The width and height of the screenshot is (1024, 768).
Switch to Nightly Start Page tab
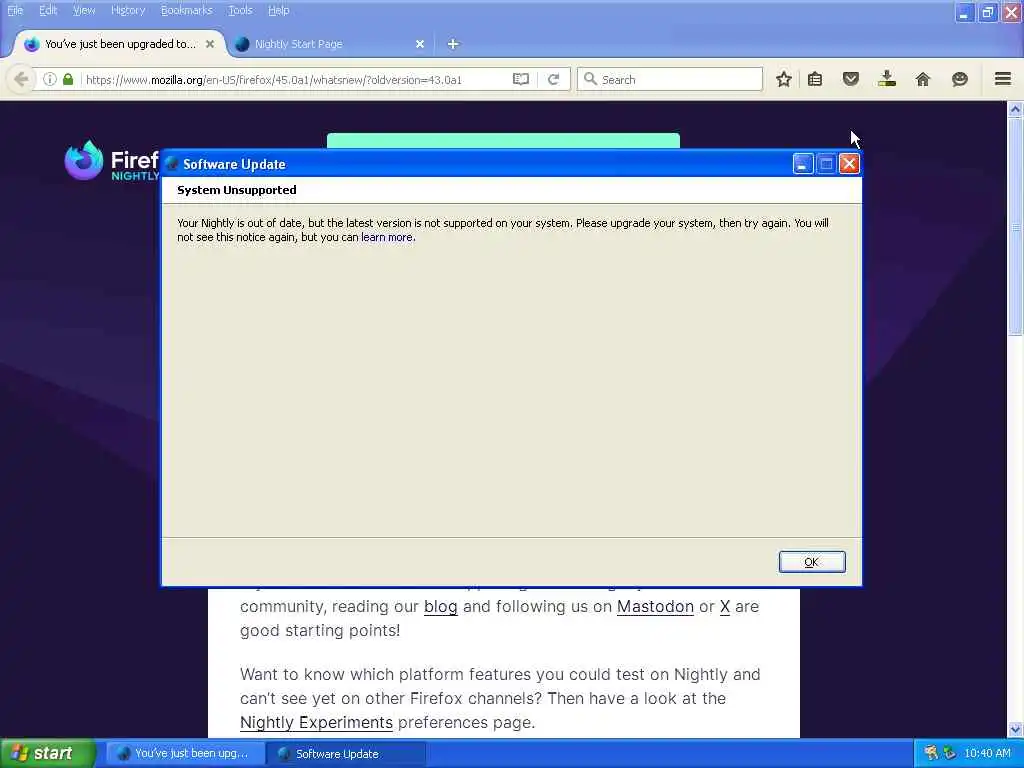point(330,44)
